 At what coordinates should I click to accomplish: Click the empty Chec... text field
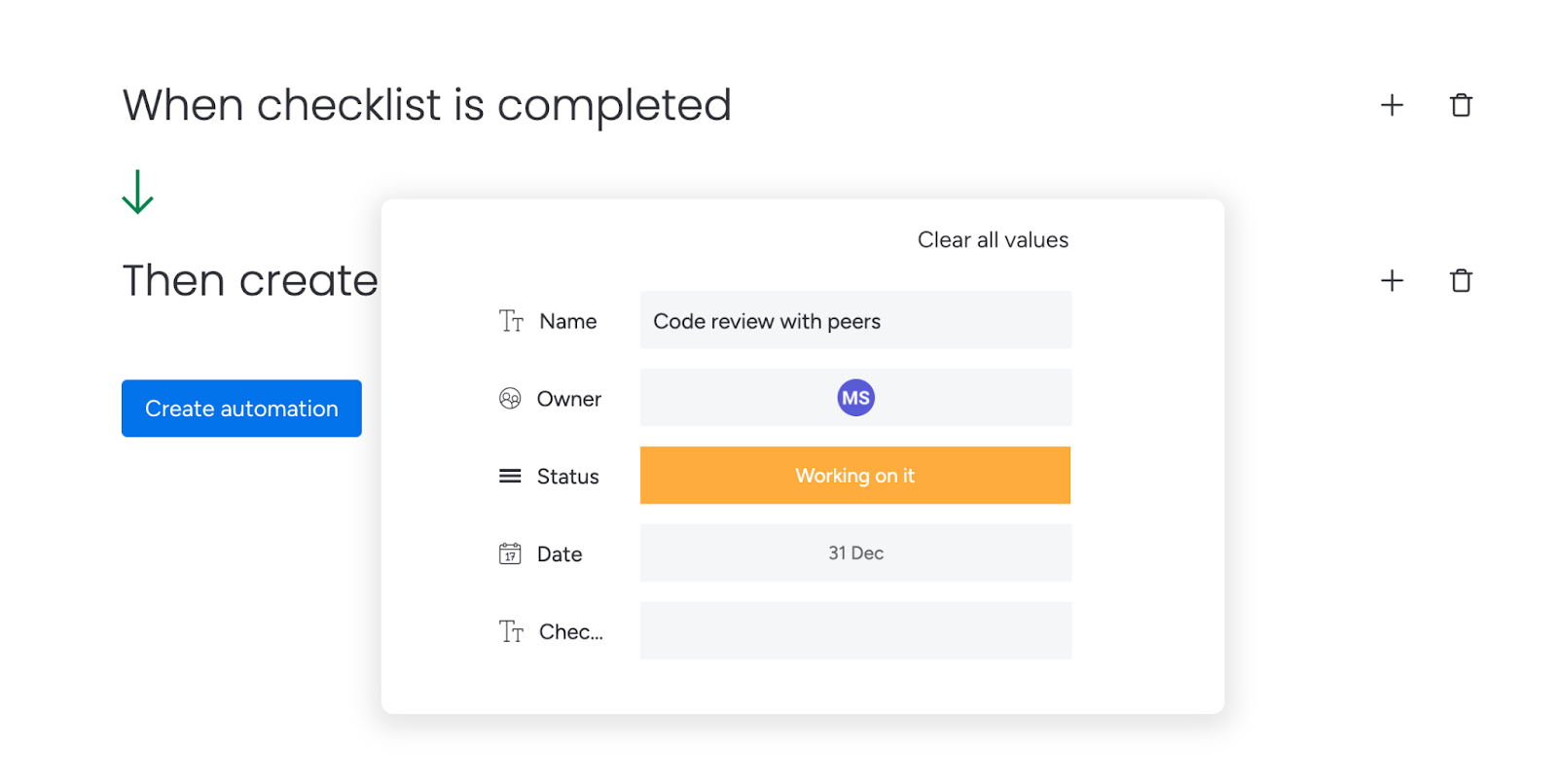pos(855,631)
